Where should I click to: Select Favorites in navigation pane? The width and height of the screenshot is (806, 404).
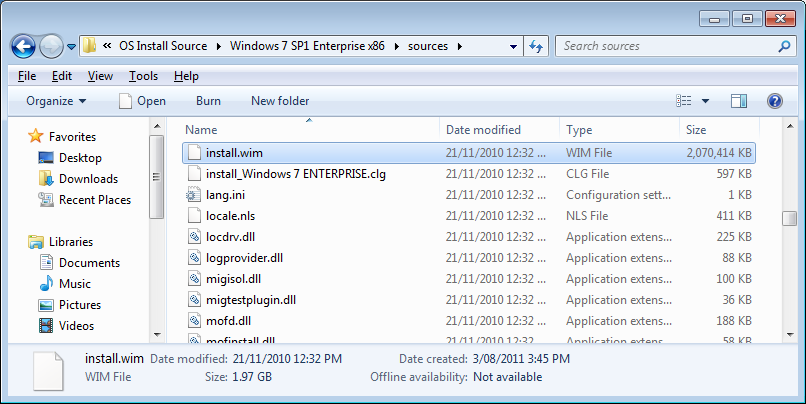point(72,137)
